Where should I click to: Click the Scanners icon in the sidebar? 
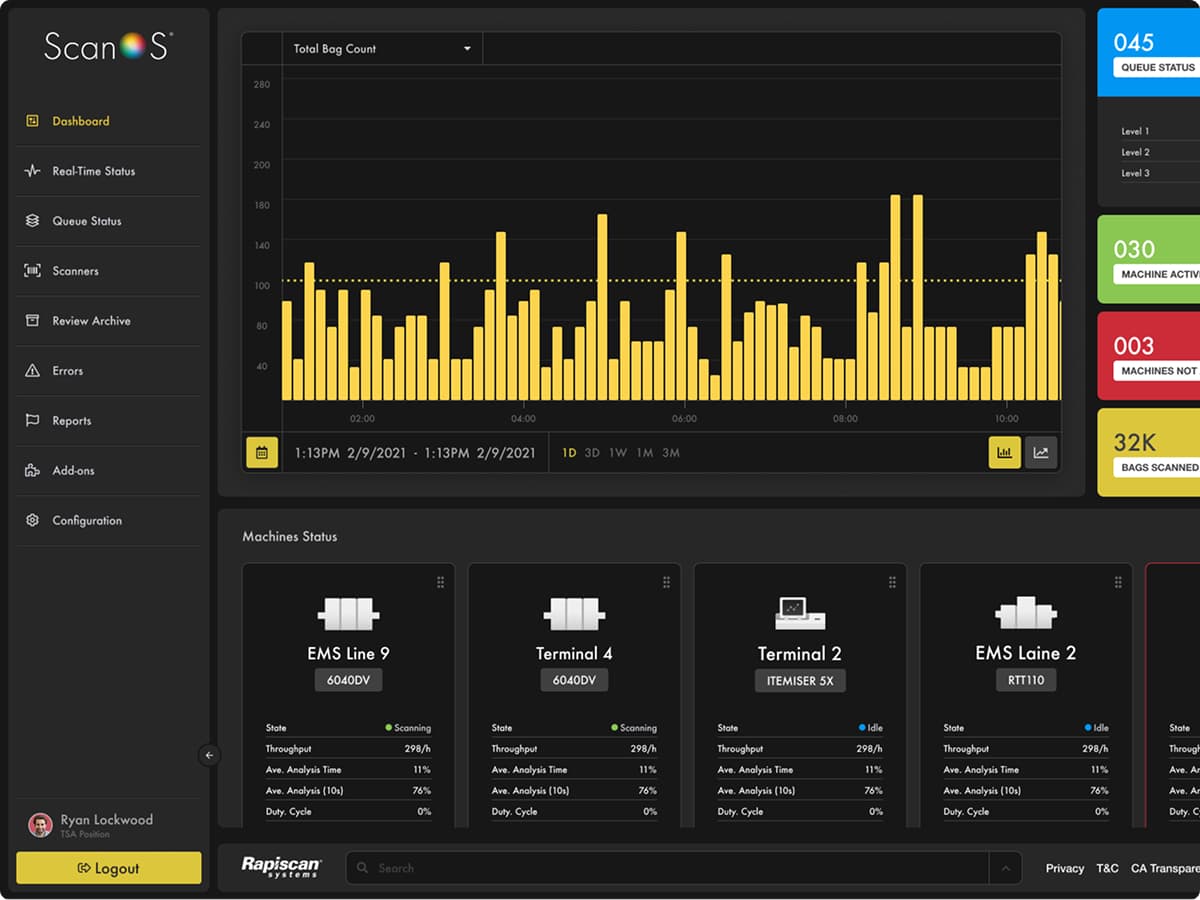tap(30, 270)
